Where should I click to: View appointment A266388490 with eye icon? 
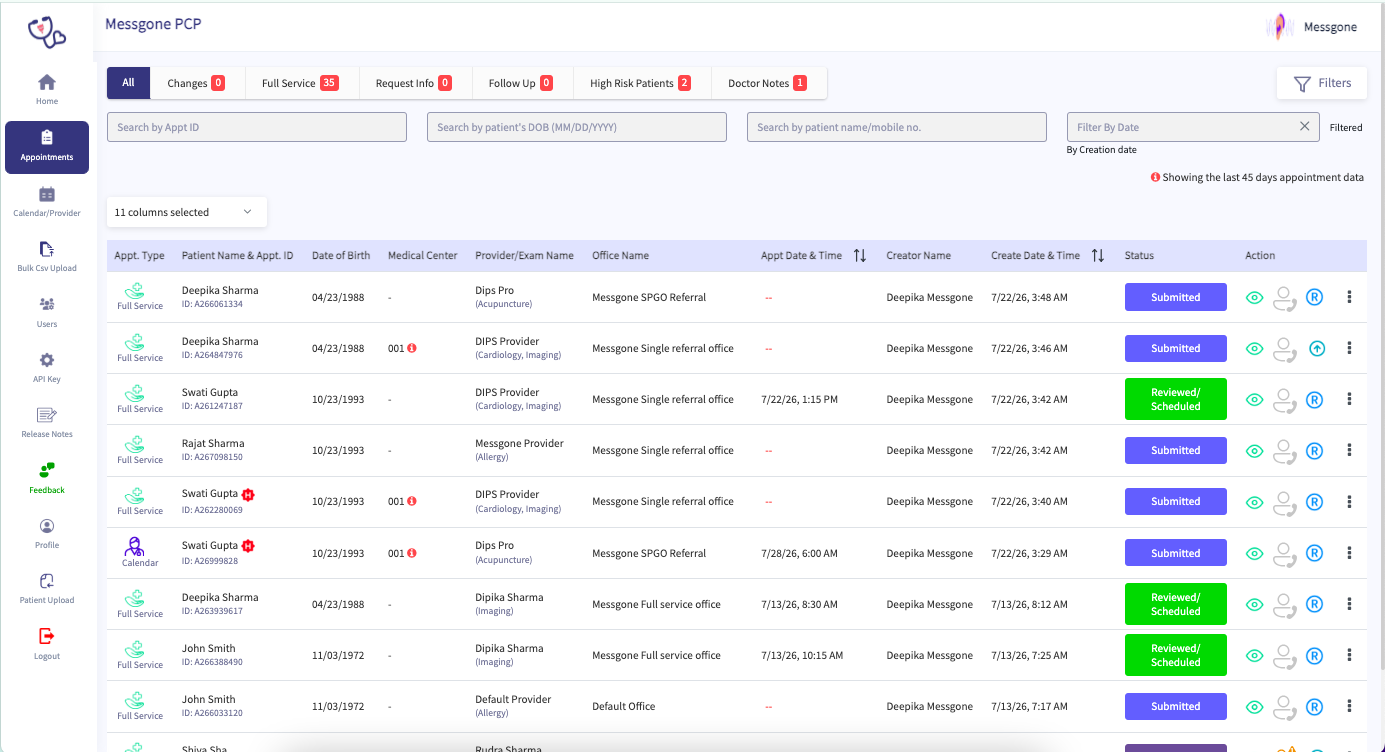click(1254, 655)
